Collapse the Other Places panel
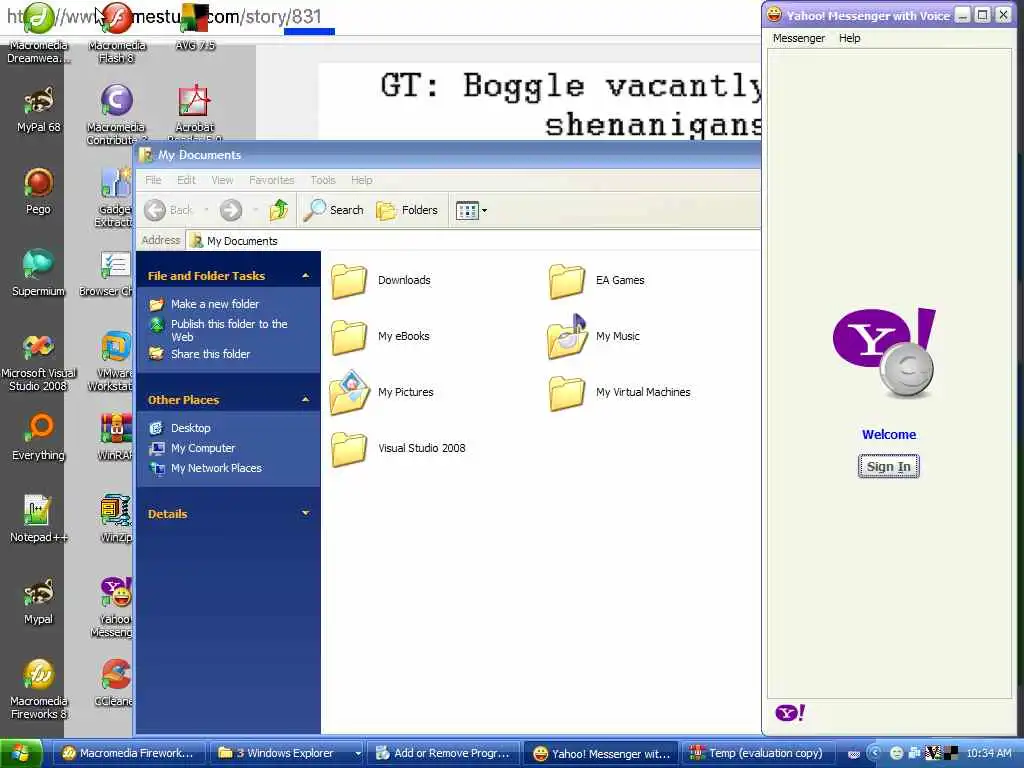 (x=305, y=400)
